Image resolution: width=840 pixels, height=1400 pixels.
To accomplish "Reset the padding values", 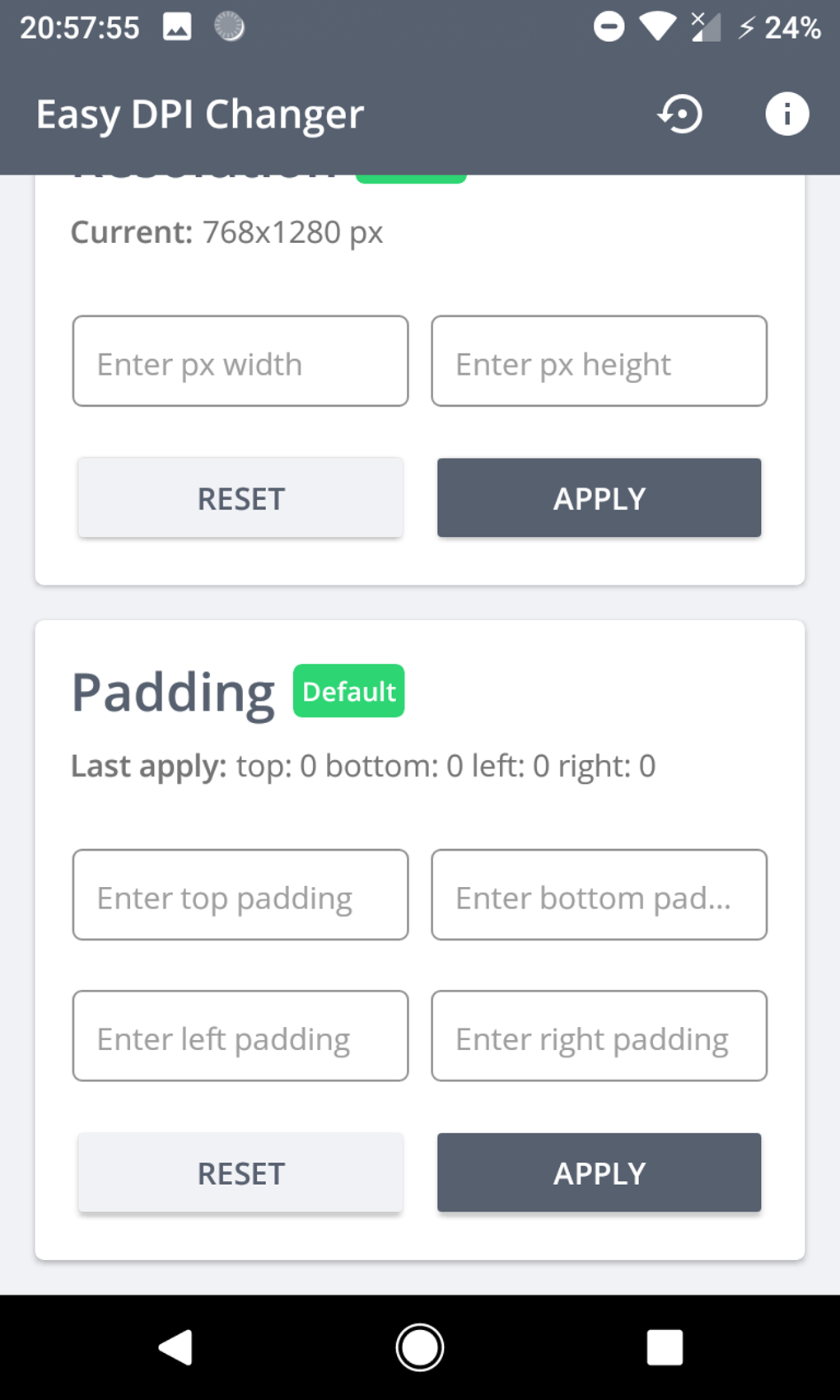I will pyautogui.click(x=240, y=1173).
